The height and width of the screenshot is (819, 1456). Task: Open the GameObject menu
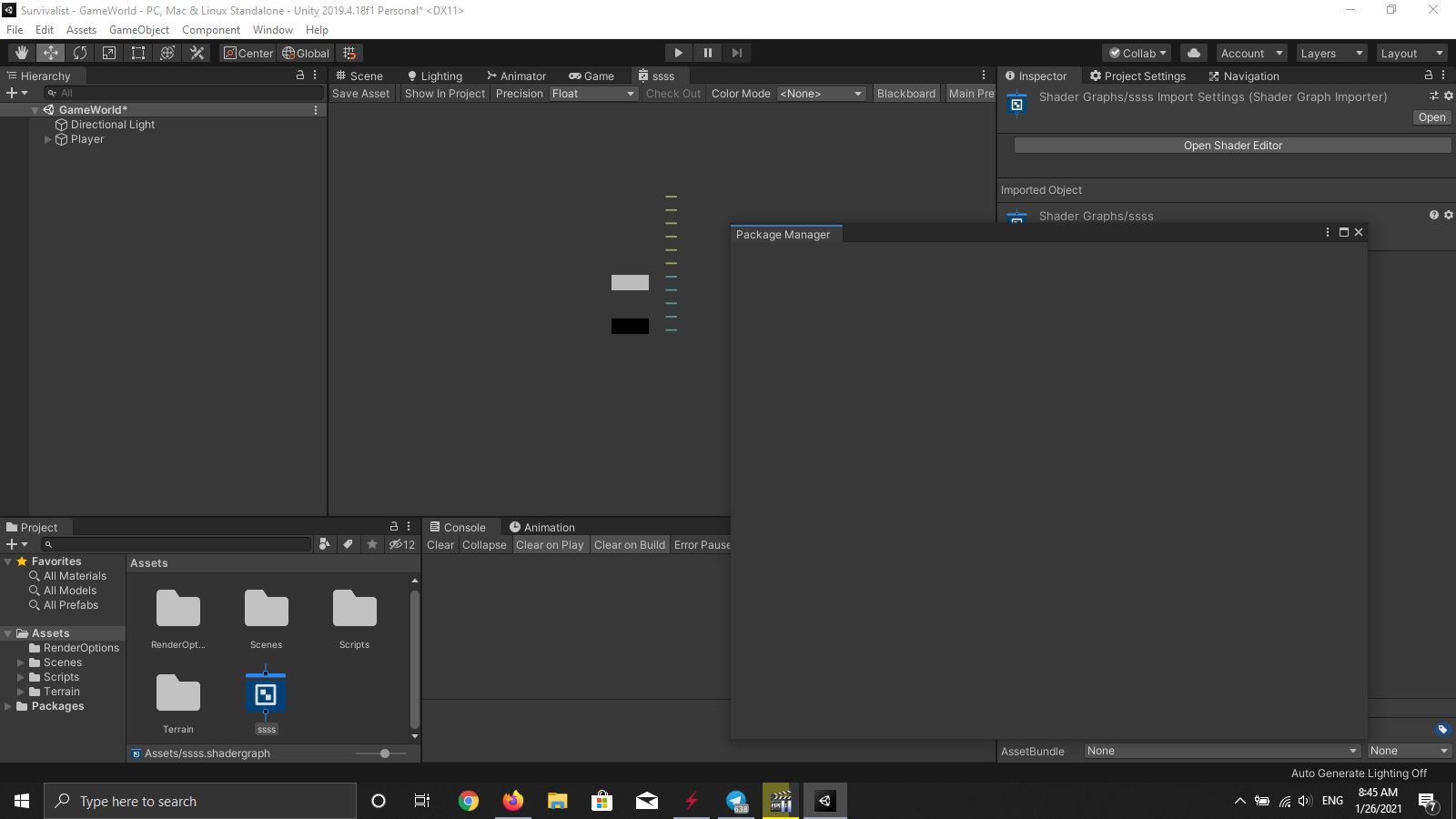[x=139, y=30]
